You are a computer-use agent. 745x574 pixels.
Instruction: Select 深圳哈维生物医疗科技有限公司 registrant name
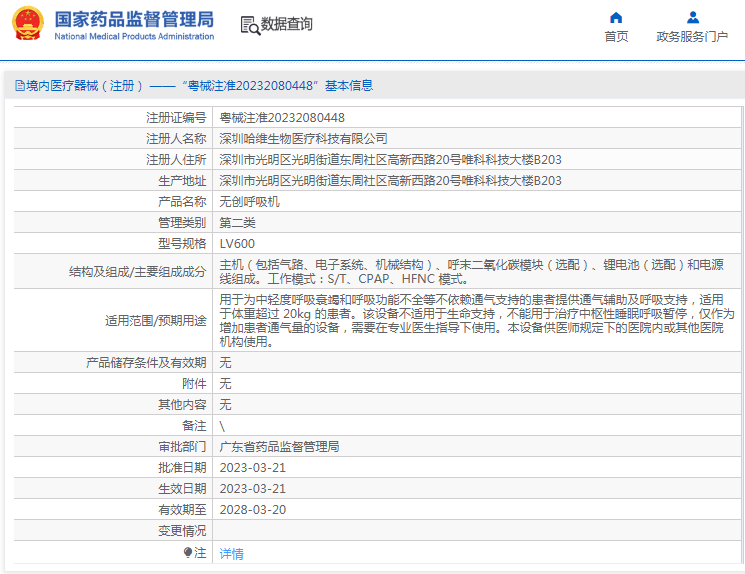(x=303, y=138)
